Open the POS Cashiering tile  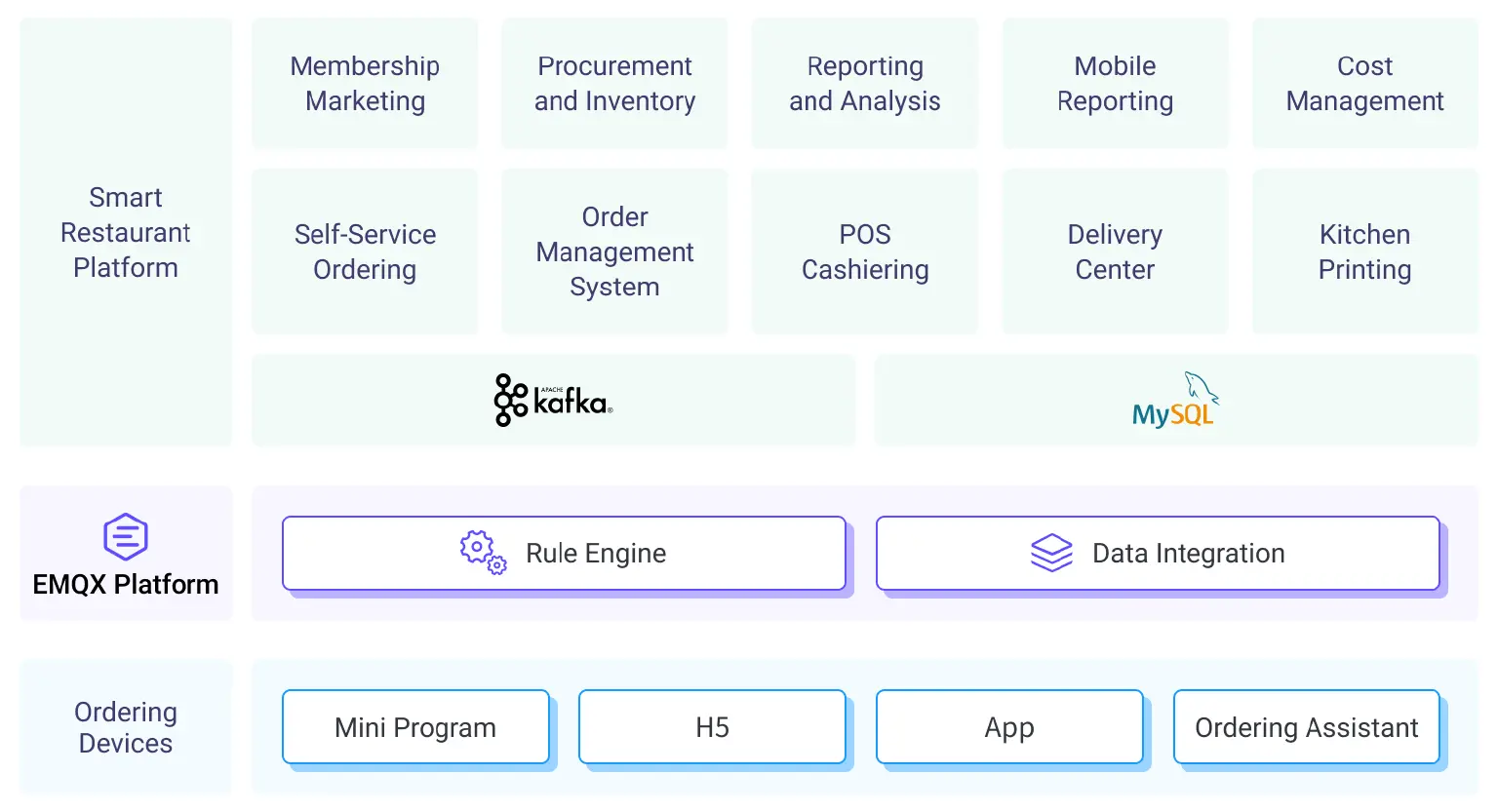(x=865, y=251)
